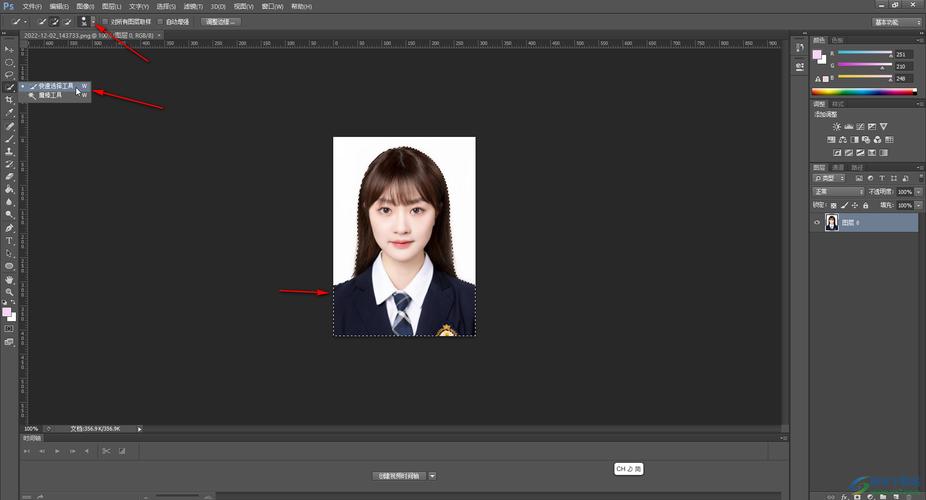The image size is (926, 500).
Task: Select the Elliptical Marquee tool
Action: (9, 62)
